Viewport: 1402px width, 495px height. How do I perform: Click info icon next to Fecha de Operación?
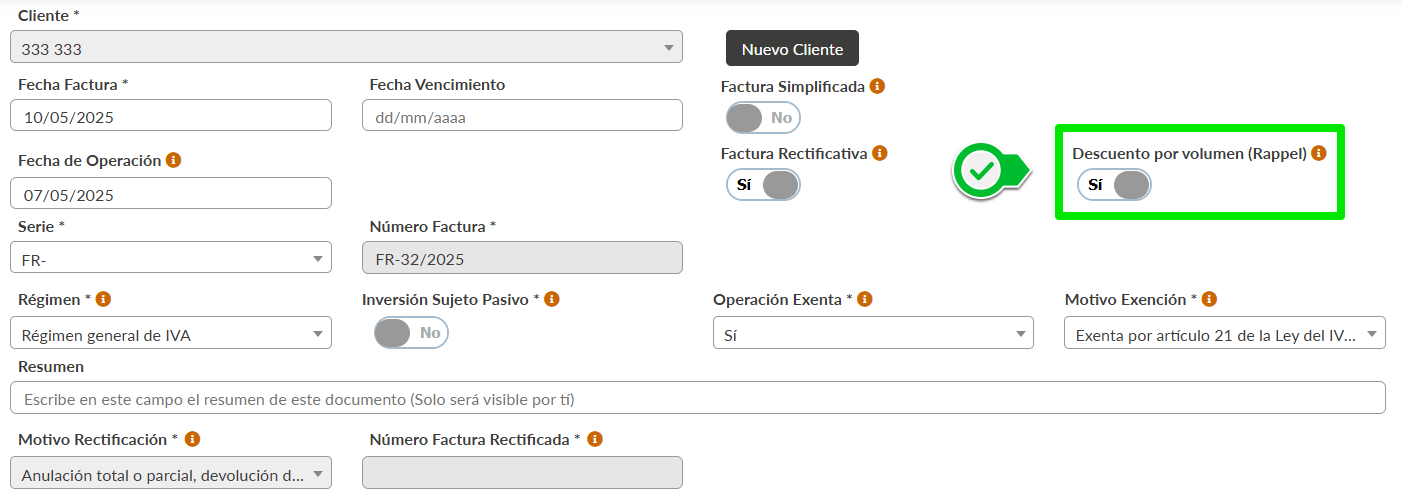173,160
